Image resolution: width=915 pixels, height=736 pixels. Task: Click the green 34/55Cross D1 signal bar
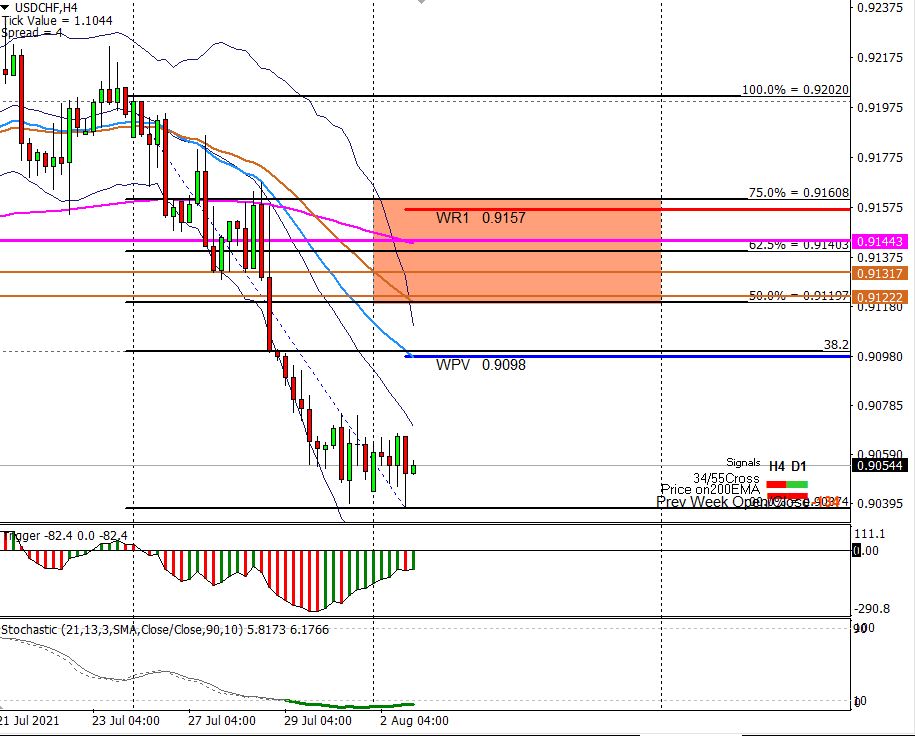797,484
